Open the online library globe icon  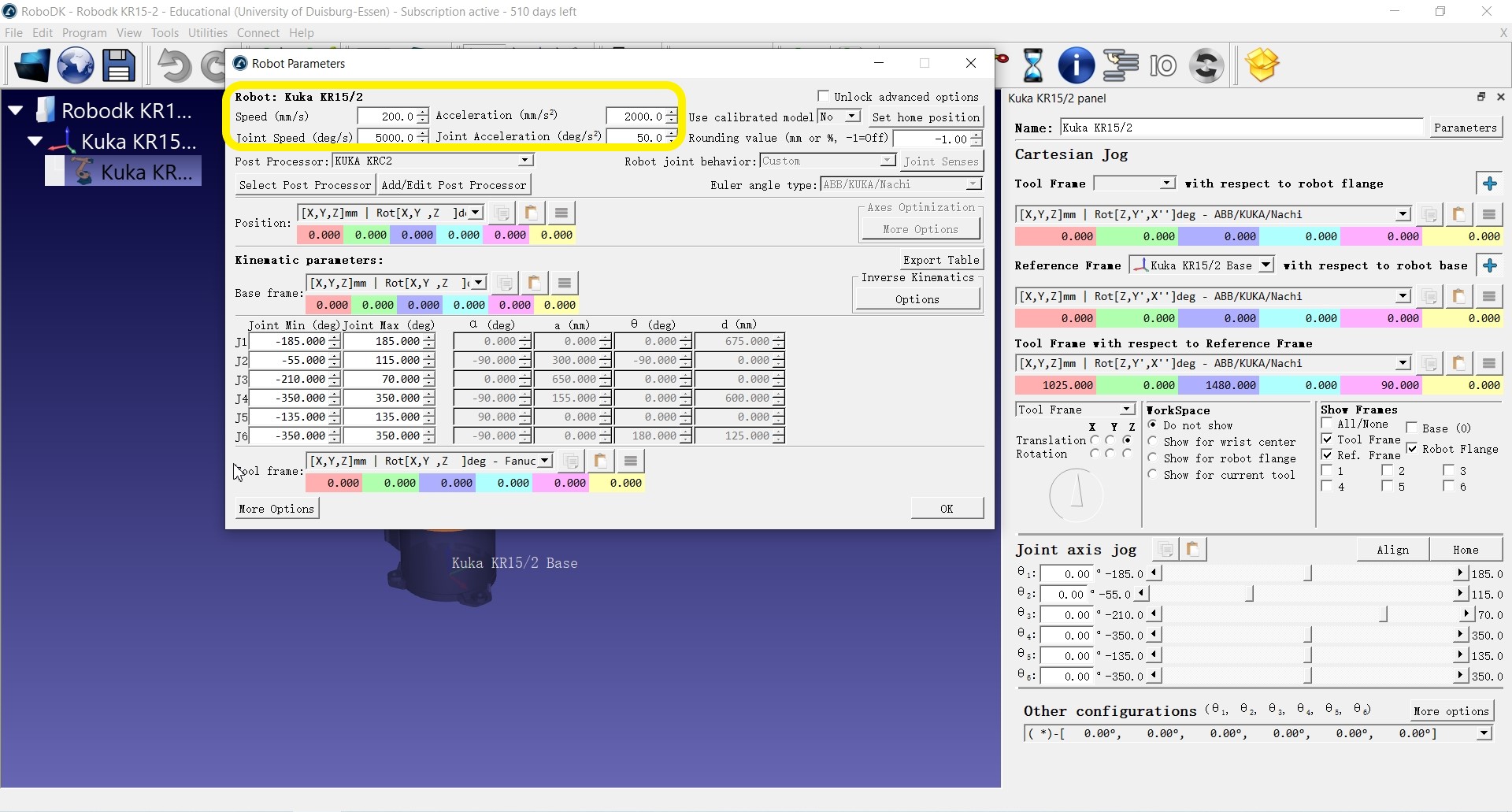click(x=76, y=65)
